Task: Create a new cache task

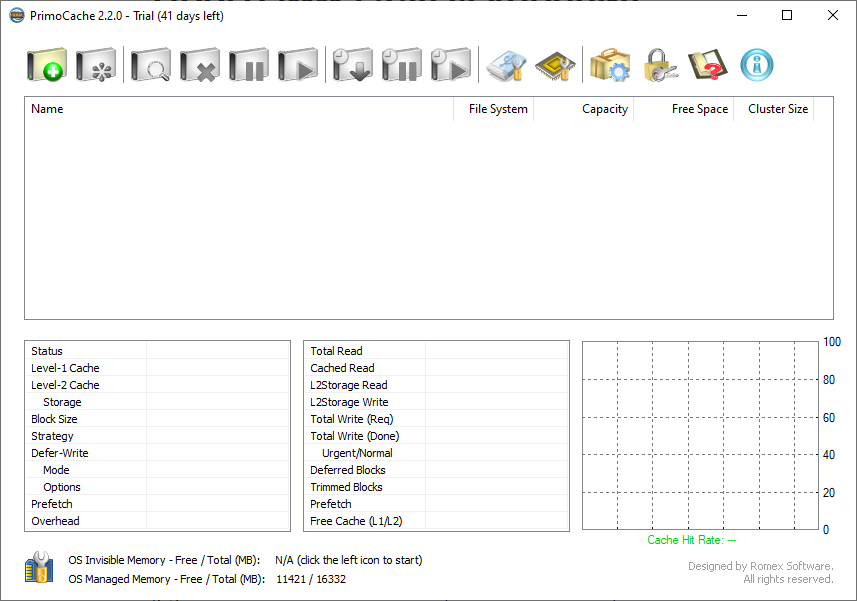Action: (47, 65)
